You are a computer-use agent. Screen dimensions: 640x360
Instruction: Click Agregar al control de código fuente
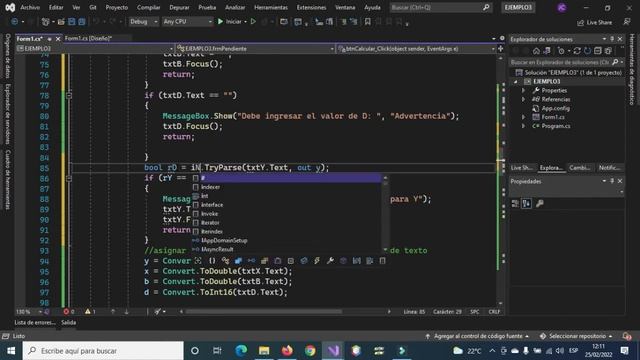477,336
